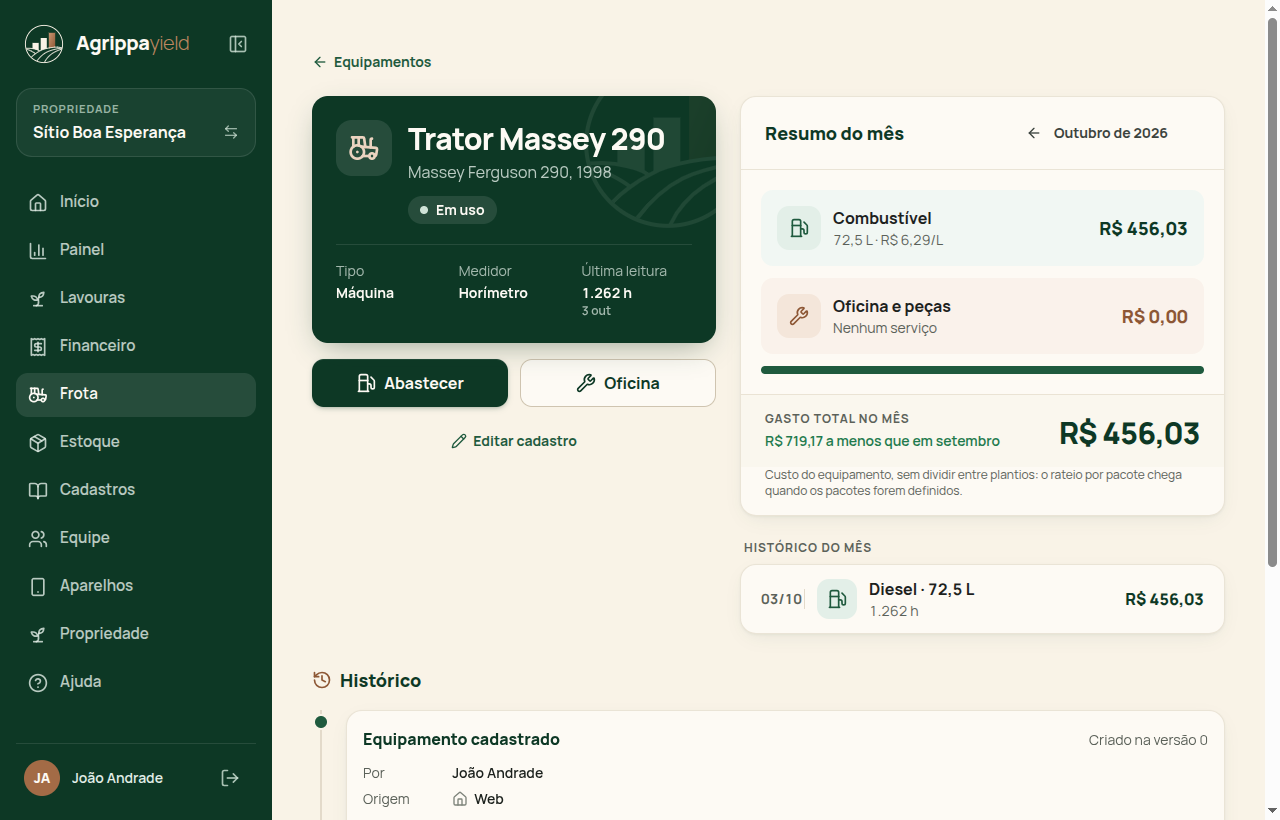Switch property via Sítio Boa Esperança selector
Viewport: 1280px width, 820px height.
(136, 122)
